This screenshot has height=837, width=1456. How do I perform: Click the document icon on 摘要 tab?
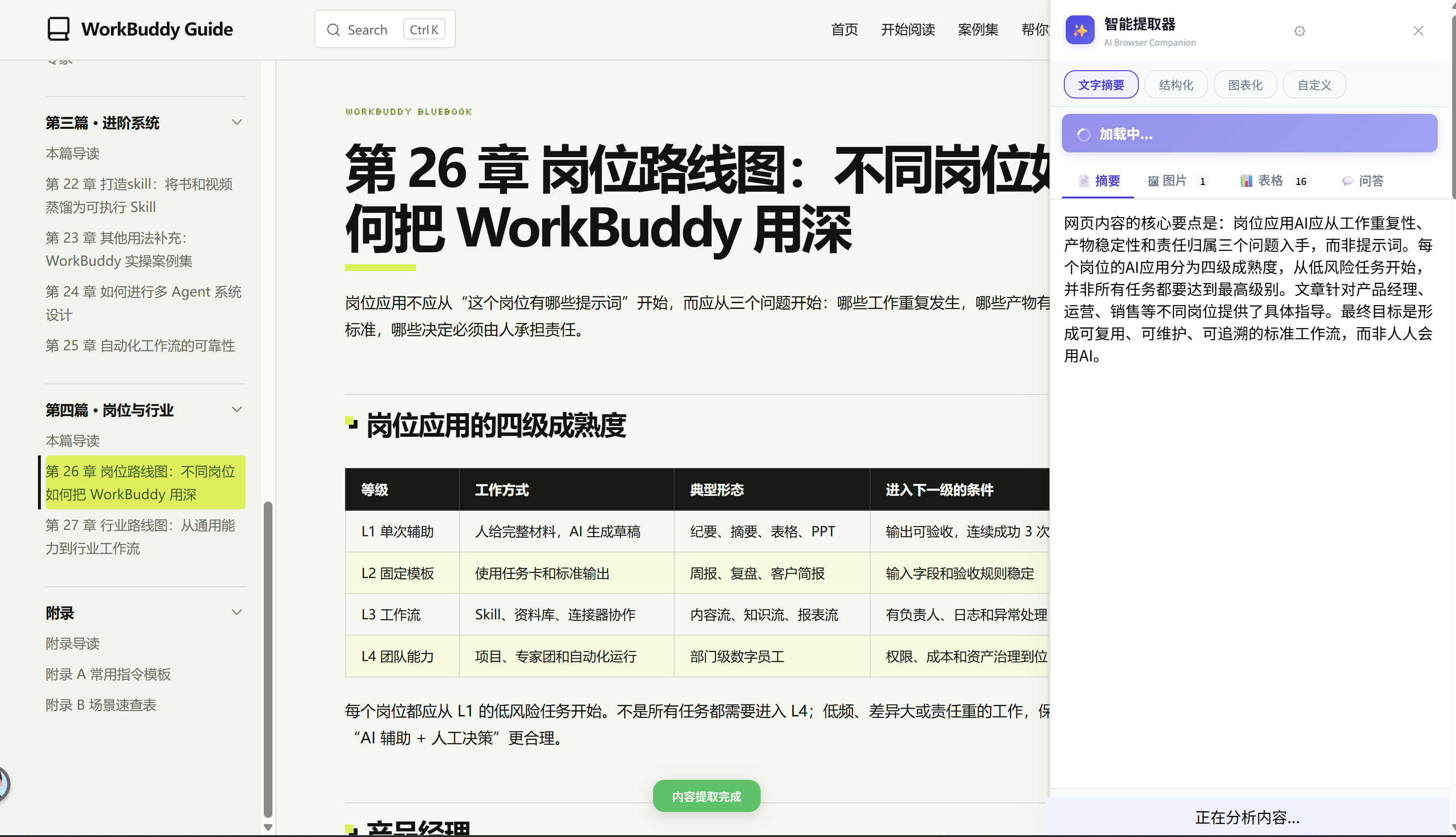(x=1084, y=181)
